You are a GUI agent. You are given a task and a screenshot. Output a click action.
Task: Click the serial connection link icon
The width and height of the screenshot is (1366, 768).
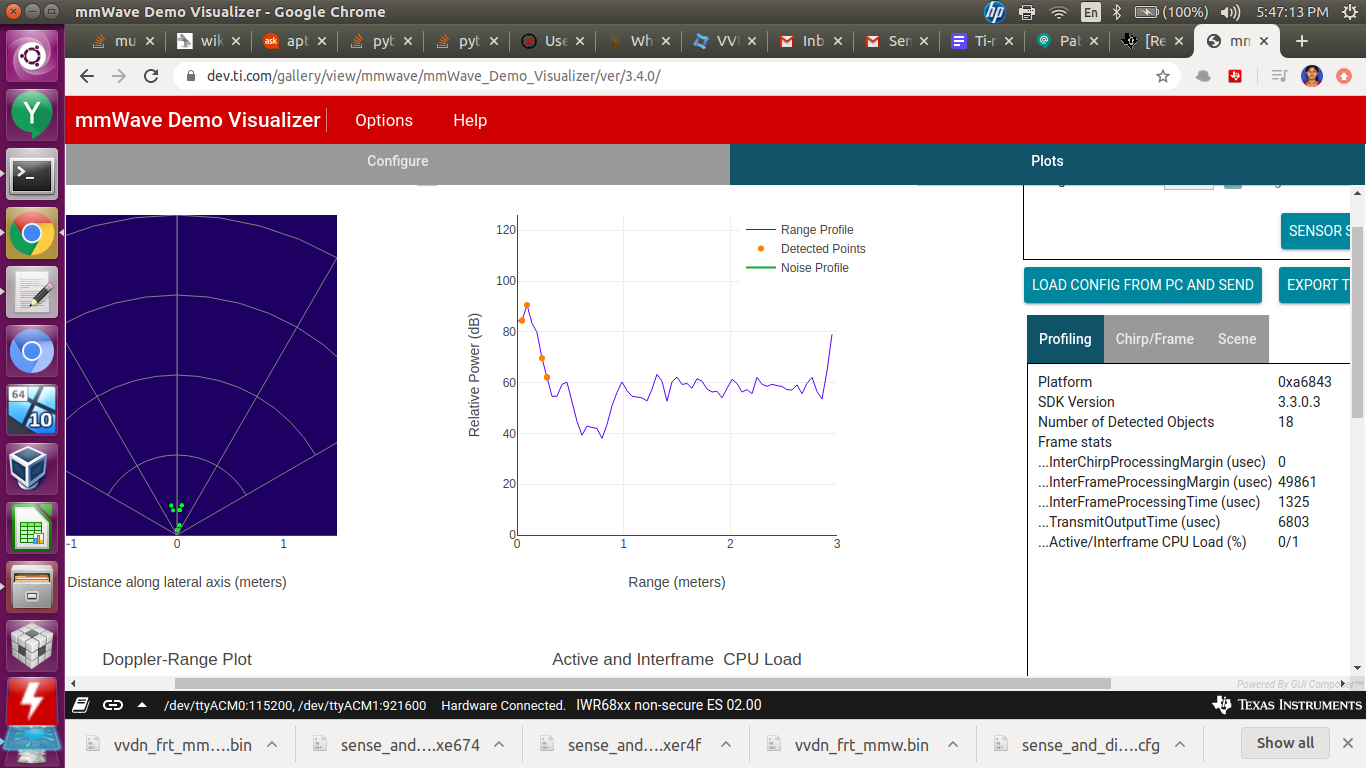[113, 705]
